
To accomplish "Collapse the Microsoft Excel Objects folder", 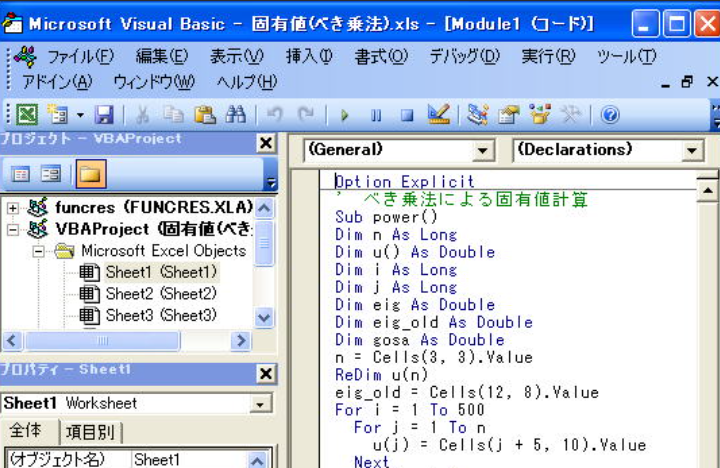I will tap(39, 251).
